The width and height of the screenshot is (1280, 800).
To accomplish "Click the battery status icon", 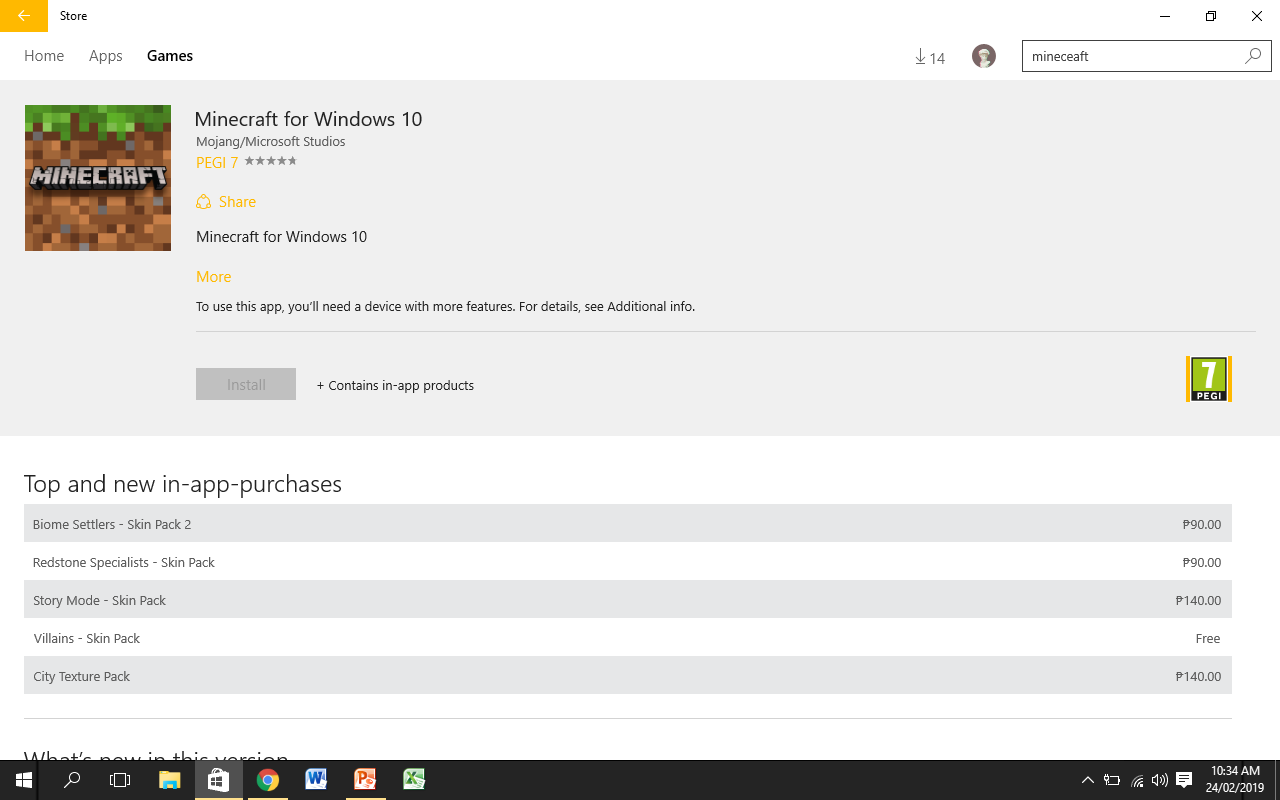I will (x=1112, y=780).
